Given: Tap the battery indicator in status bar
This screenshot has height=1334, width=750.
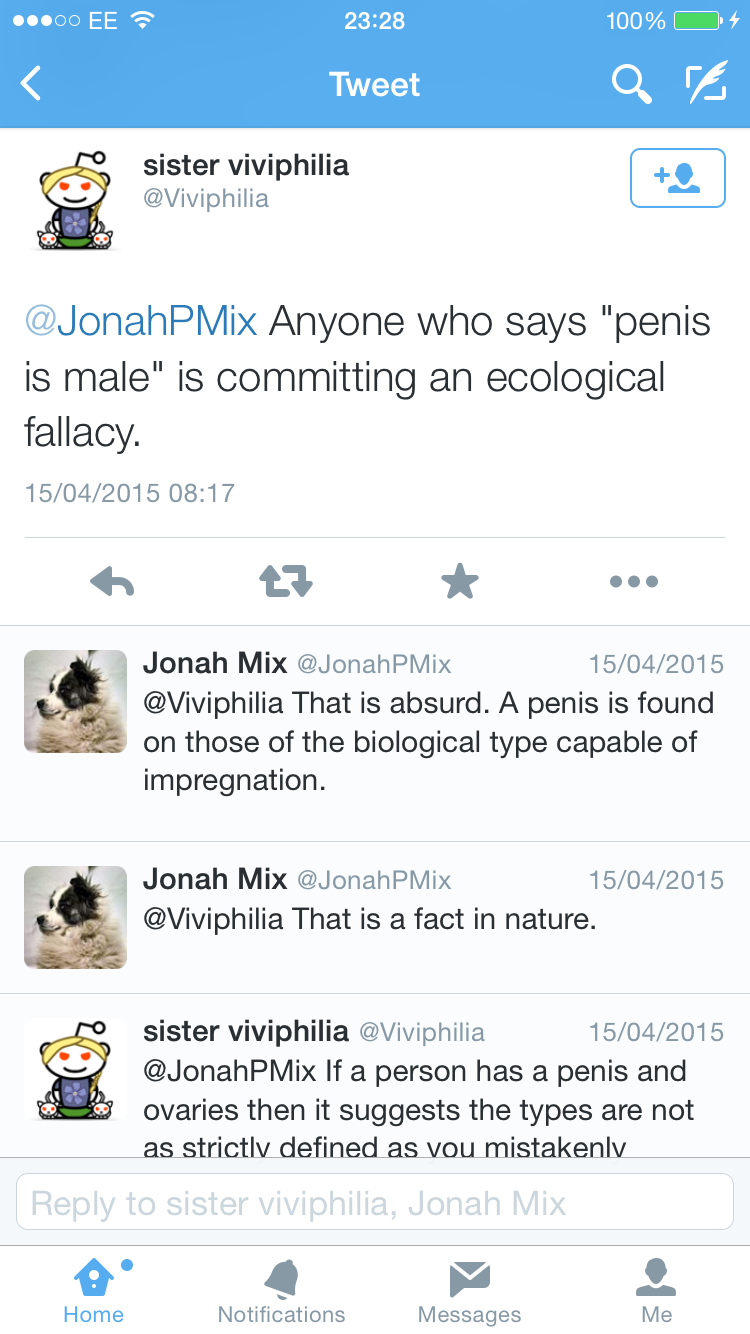Looking at the screenshot, I should pyautogui.click(x=698, y=21).
